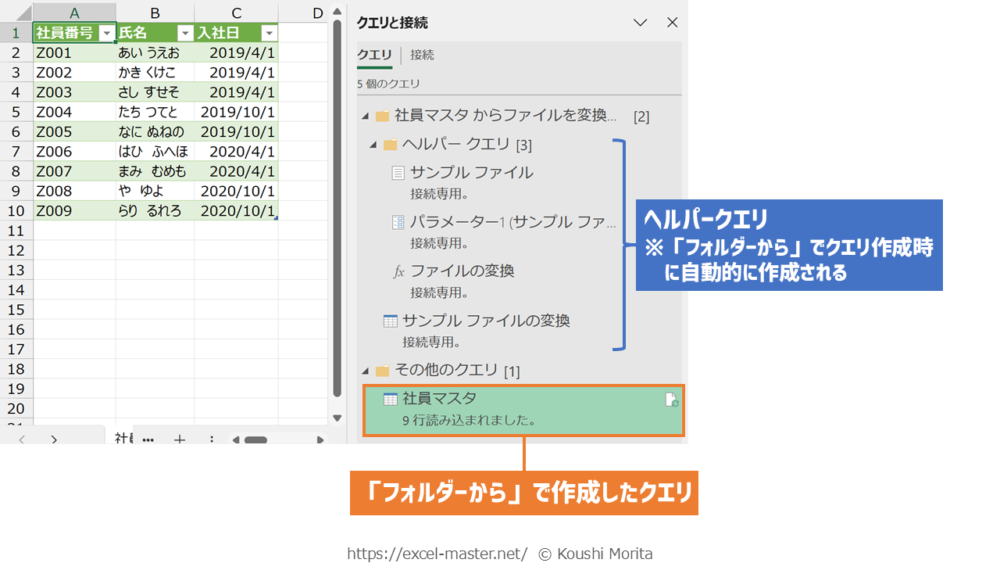This screenshot has height=563, width=1000.
Task: Open the 氏名 column filter dropdown
Action: coord(185,33)
